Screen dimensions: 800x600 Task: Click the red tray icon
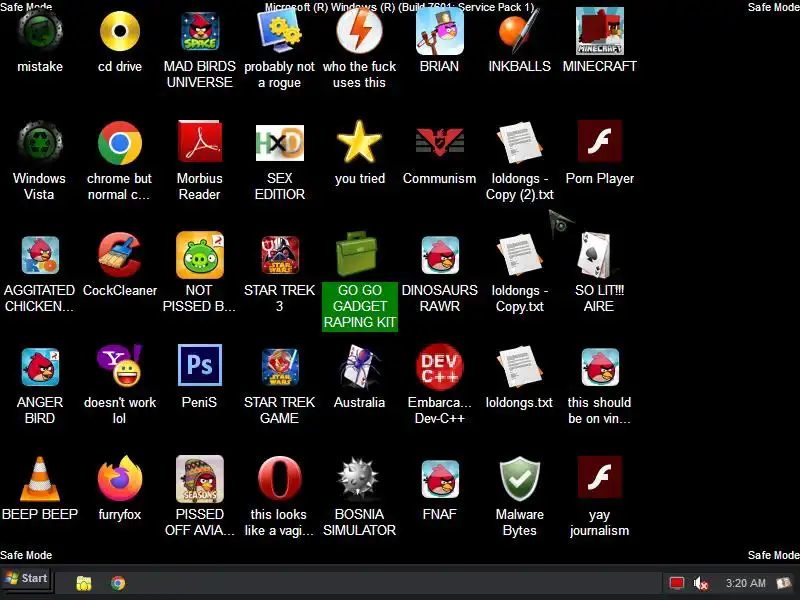click(x=677, y=583)
